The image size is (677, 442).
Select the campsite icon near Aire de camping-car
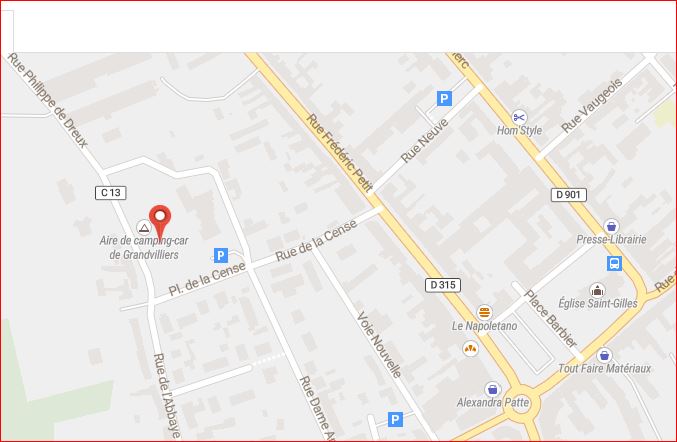[144, 227]
